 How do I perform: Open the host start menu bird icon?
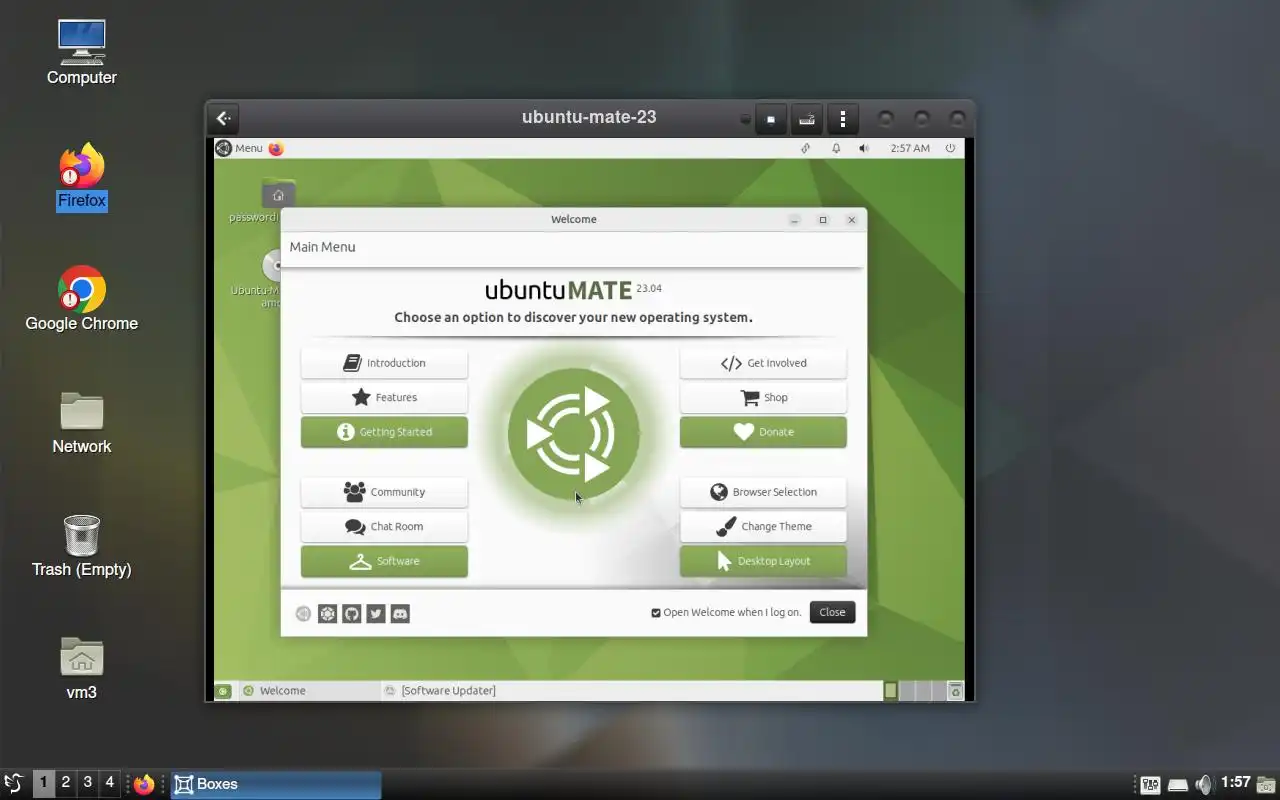tap(14, 784)
